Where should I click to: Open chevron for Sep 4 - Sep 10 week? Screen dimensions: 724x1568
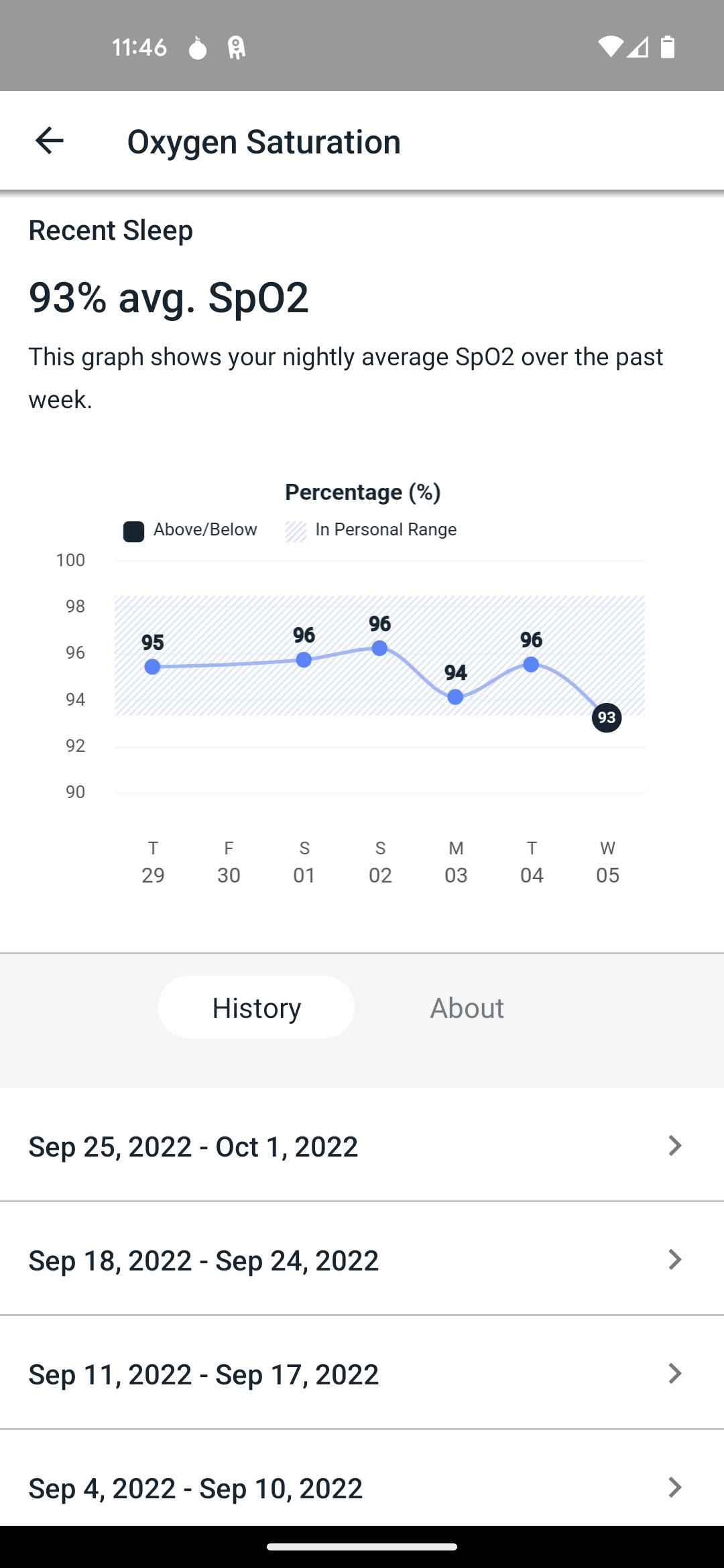675,1487
